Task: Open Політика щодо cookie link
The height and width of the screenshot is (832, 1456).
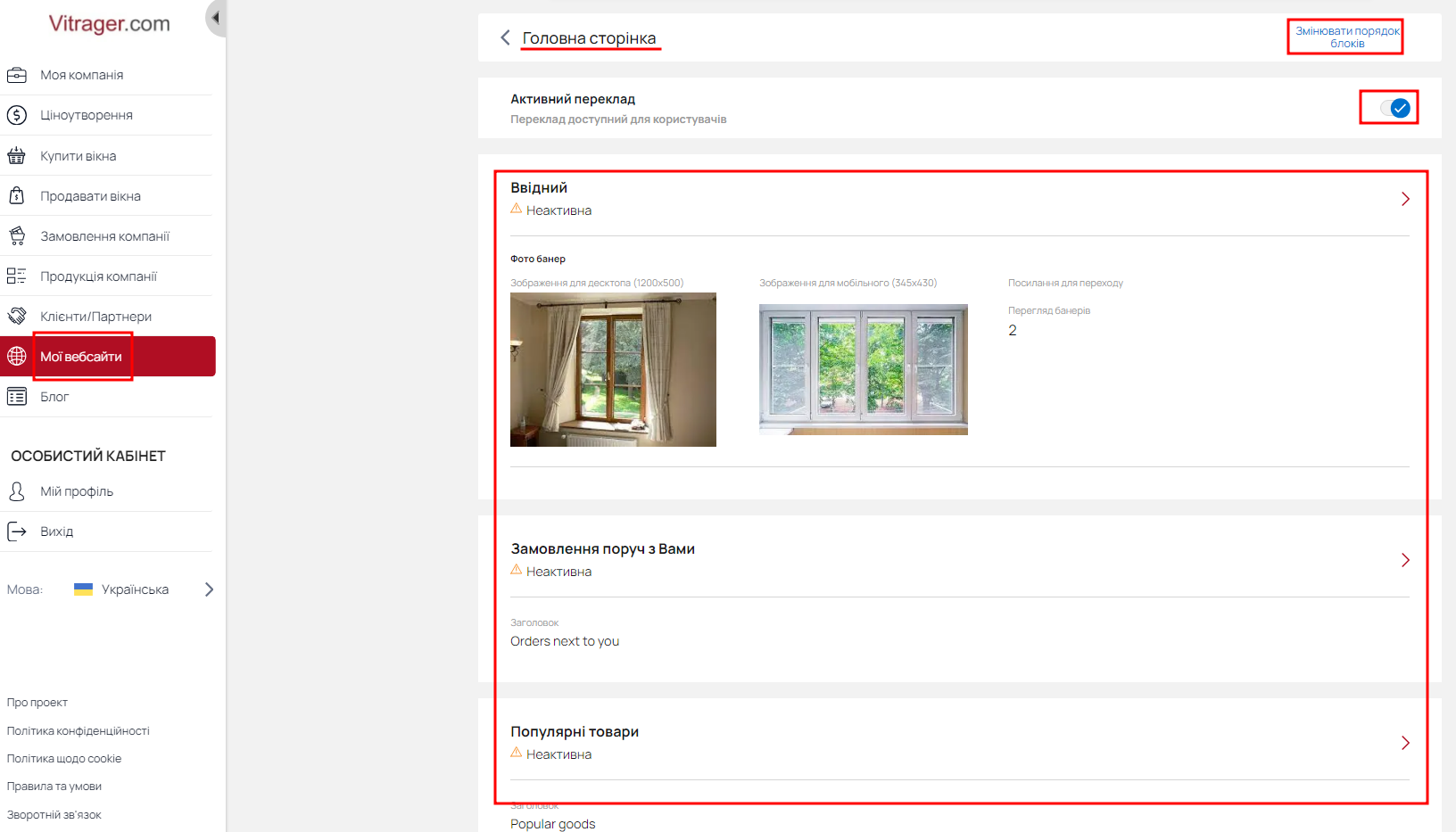Action: pyautogui.click(x=64, y=759)
